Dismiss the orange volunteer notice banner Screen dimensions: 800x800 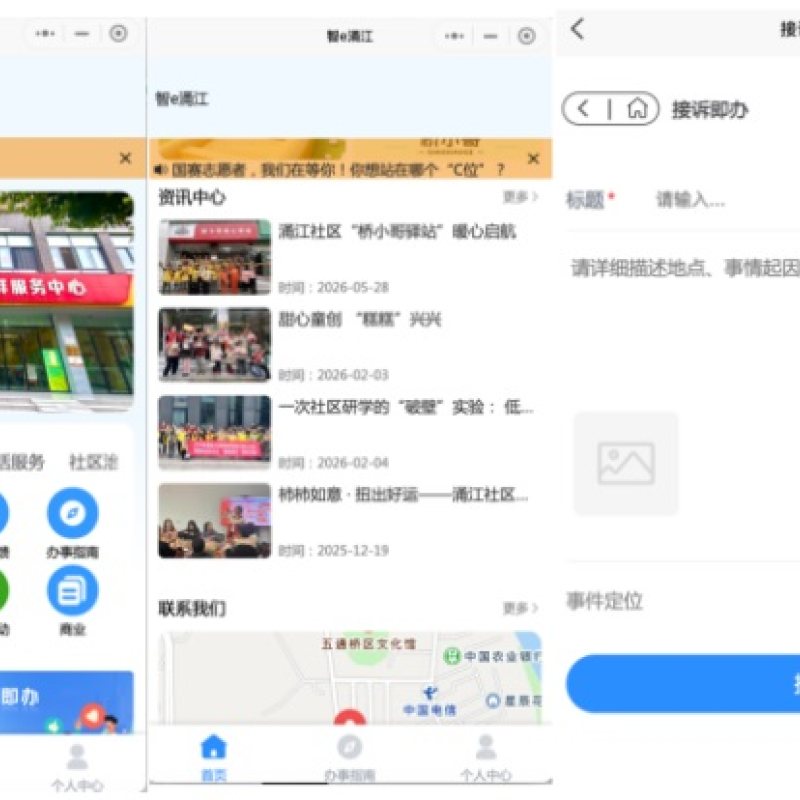tap(533, 159)
